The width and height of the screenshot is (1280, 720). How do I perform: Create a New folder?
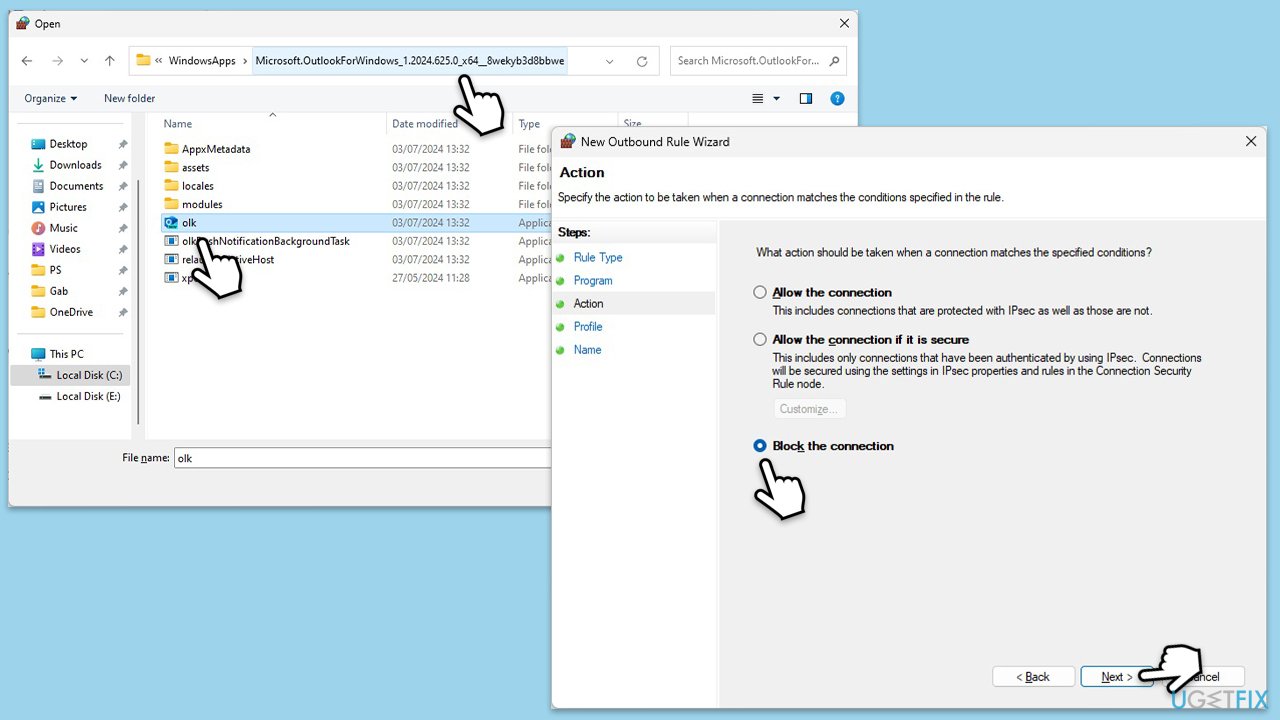tap(130, 98)
